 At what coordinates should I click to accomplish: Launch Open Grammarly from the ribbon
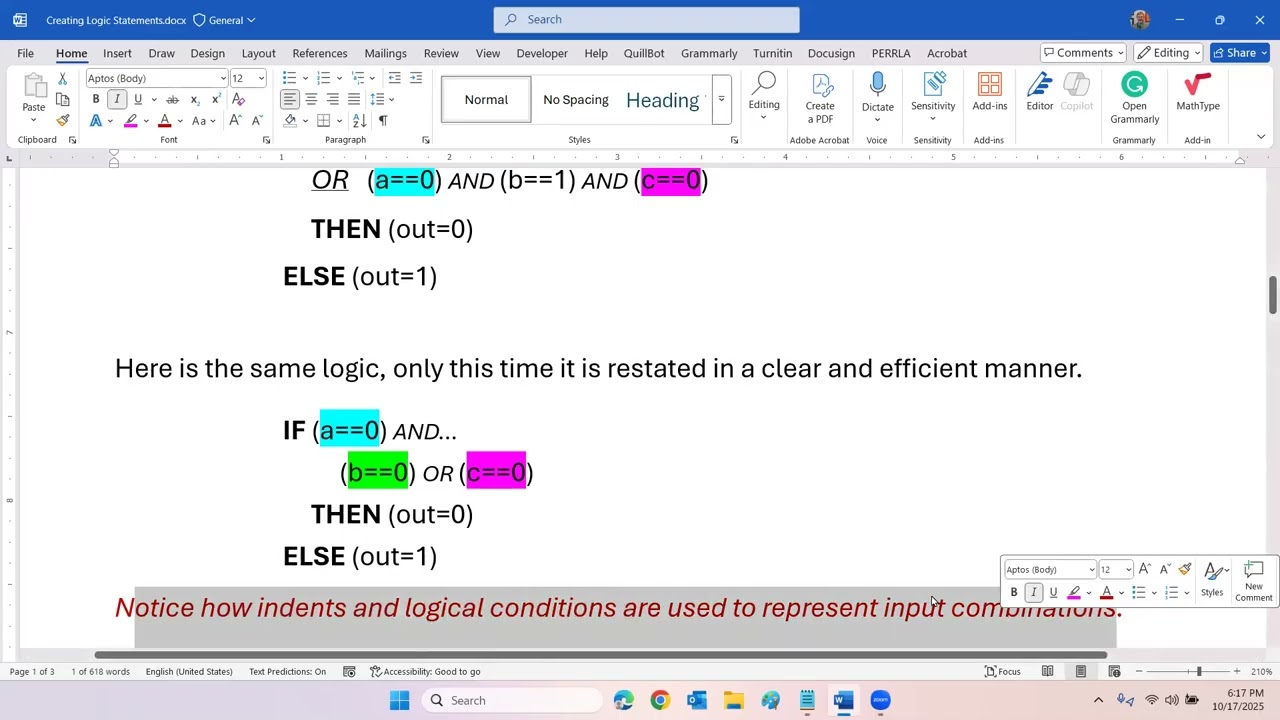[1134, 98]
